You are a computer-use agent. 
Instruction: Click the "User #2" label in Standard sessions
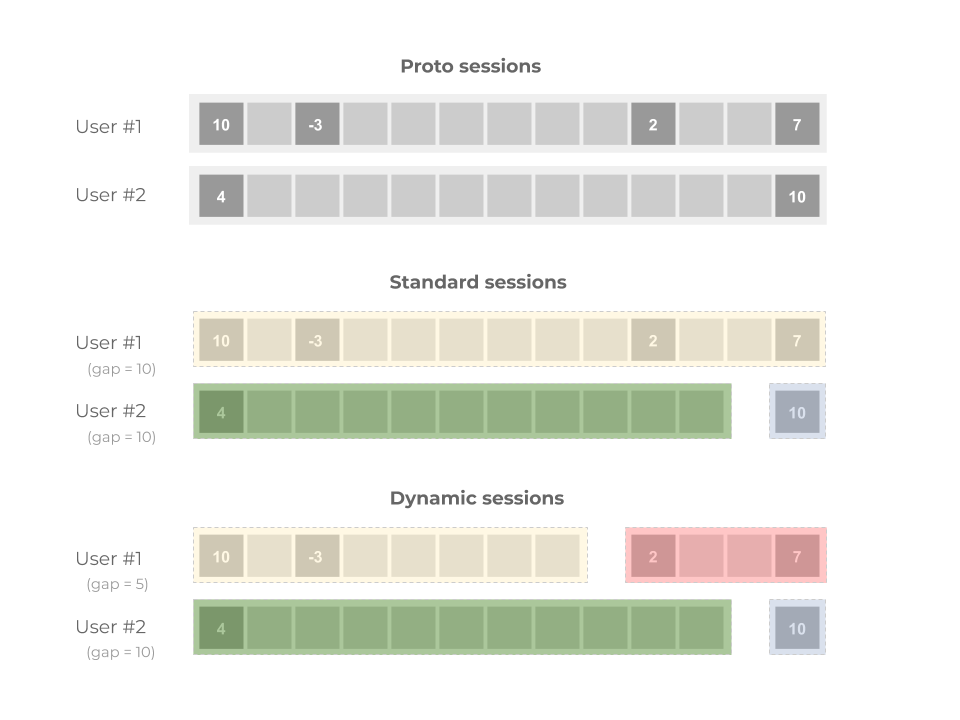[x=110, y=411]
